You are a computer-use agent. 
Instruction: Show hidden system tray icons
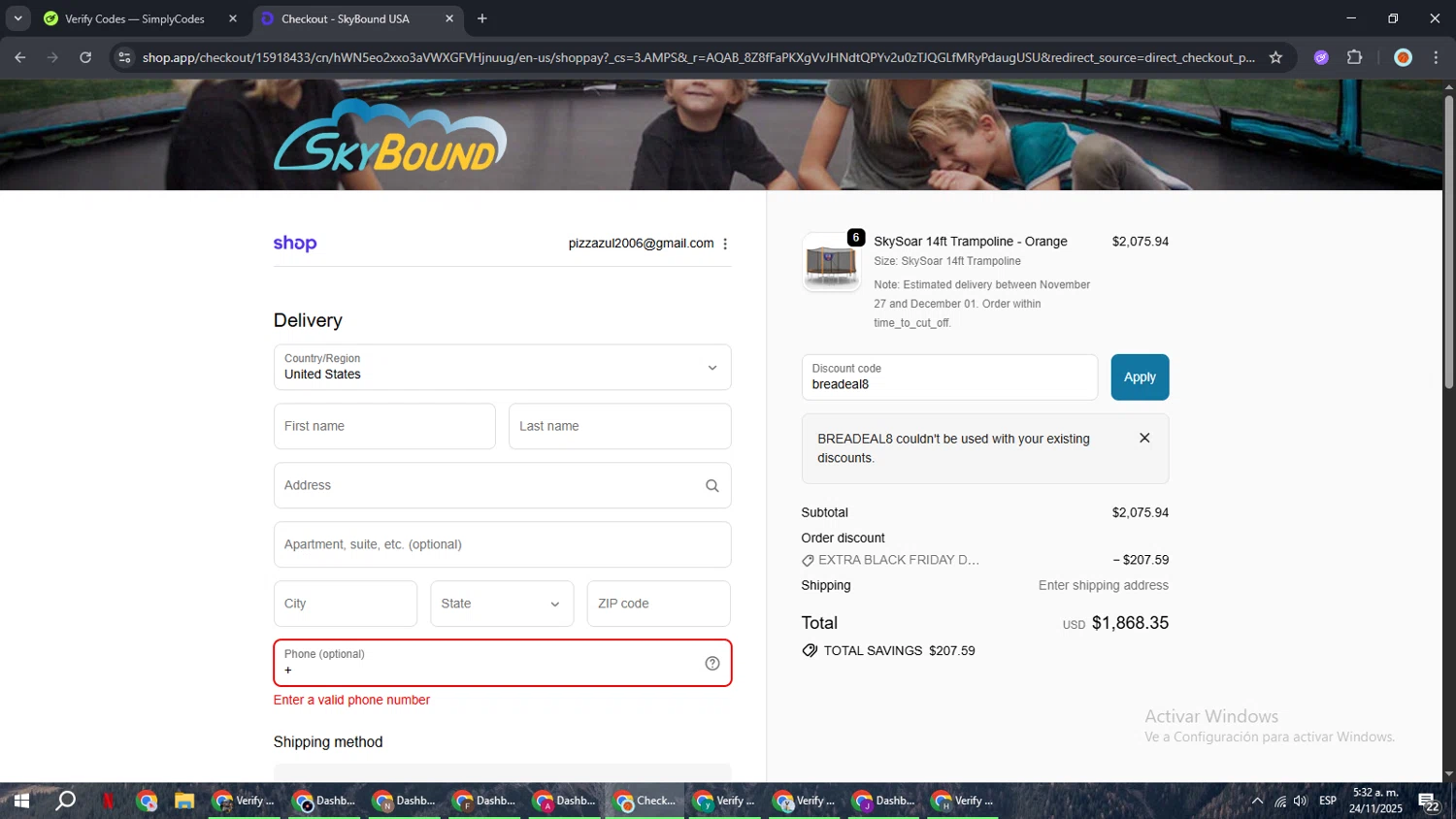click(x=1257, y=802)
